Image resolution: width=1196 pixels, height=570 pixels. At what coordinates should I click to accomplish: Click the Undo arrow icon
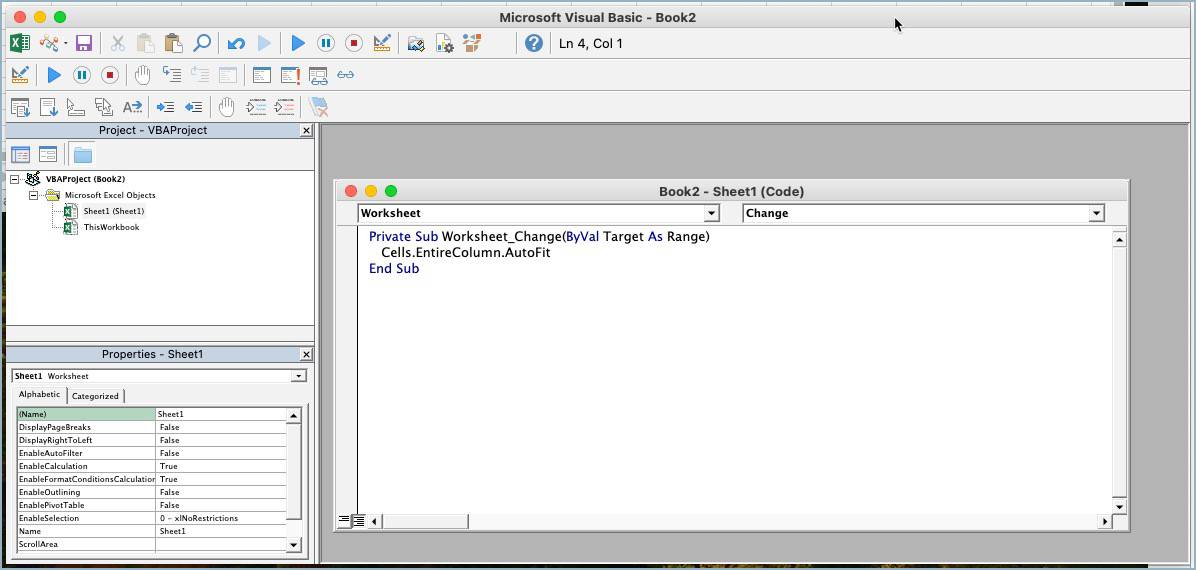click(x=236, y=43)
